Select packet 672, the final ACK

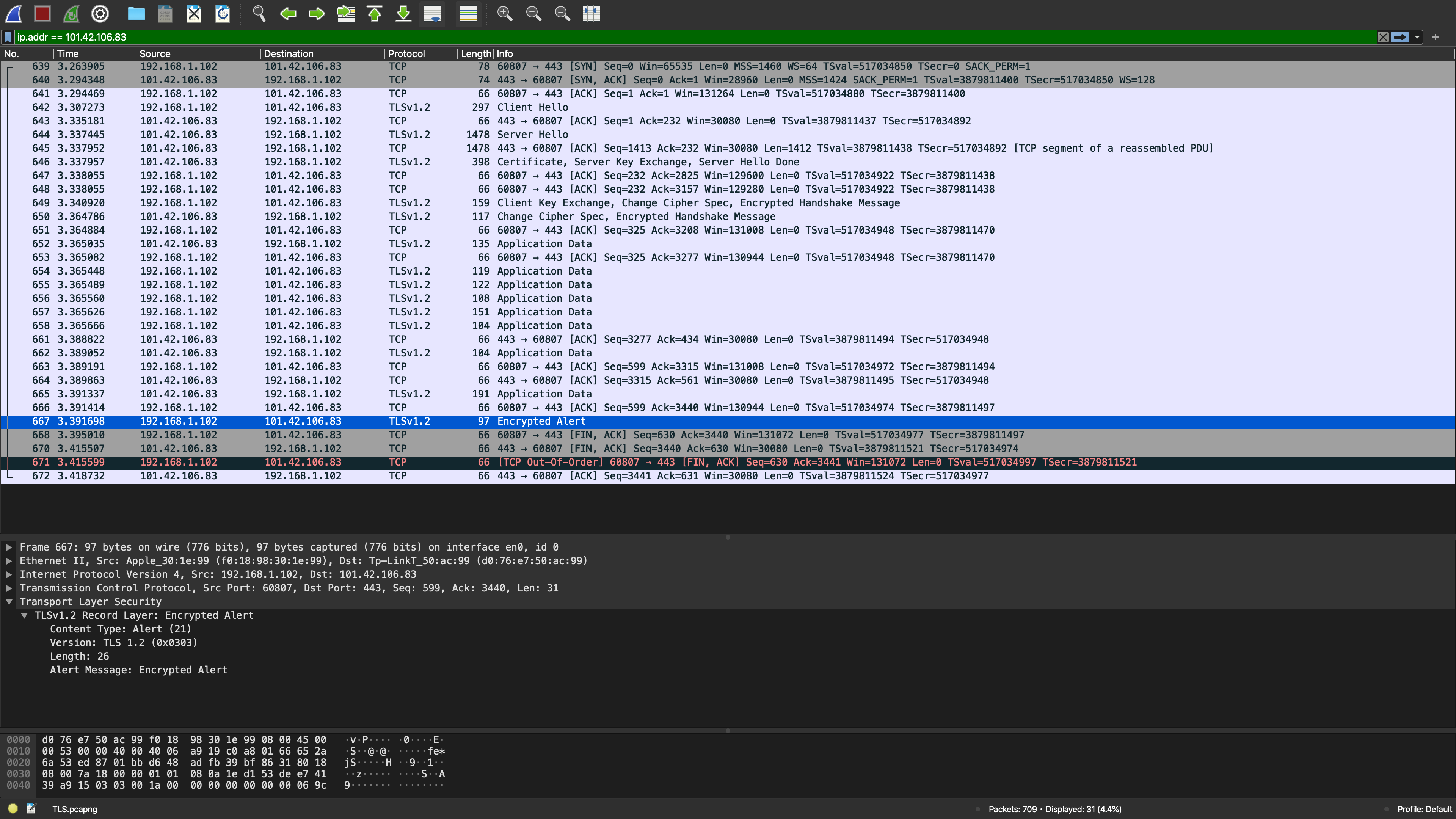coord(728,476)
